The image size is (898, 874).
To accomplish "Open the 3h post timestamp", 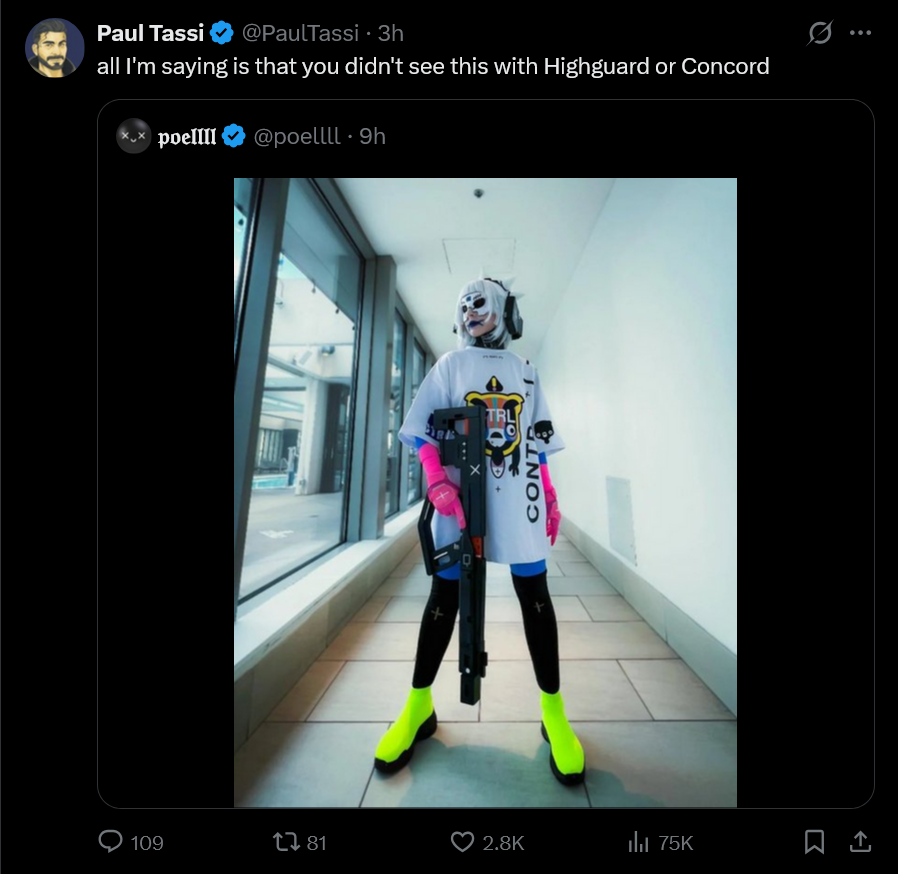I will [x=391, y=33].
